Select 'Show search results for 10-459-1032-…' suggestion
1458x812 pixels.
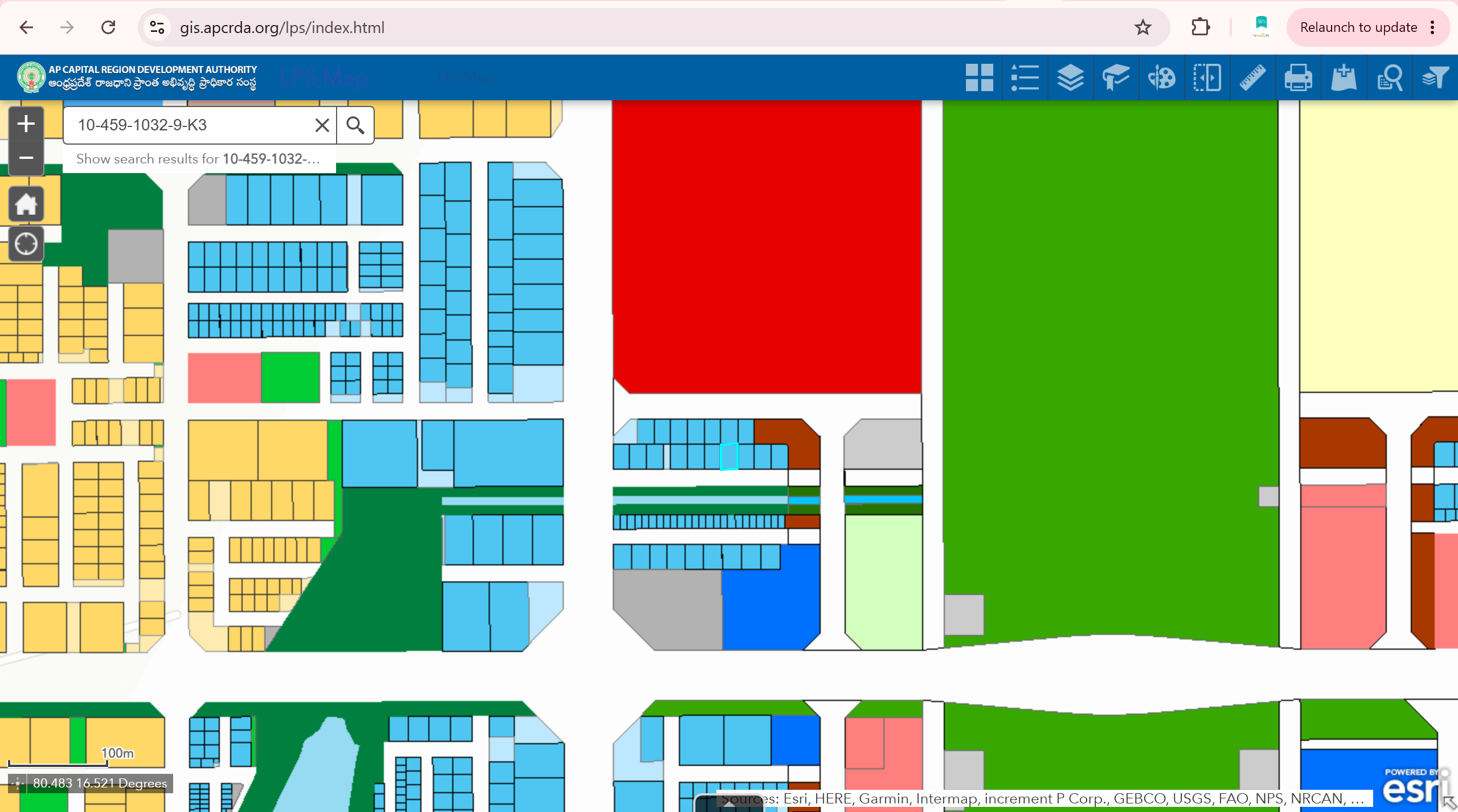click(199, 159)
